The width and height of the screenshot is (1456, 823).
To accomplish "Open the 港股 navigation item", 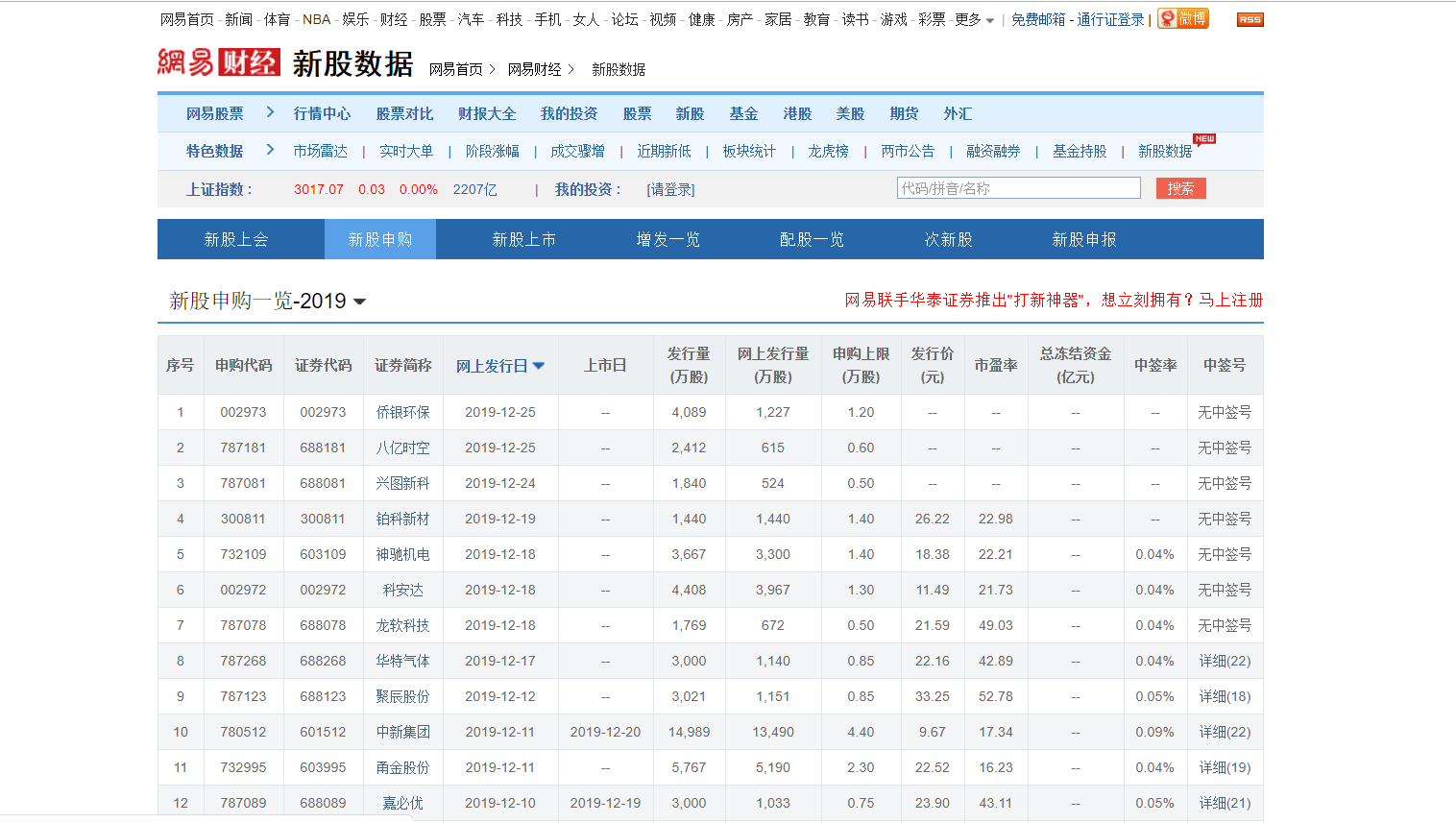I will click(797, 113).
